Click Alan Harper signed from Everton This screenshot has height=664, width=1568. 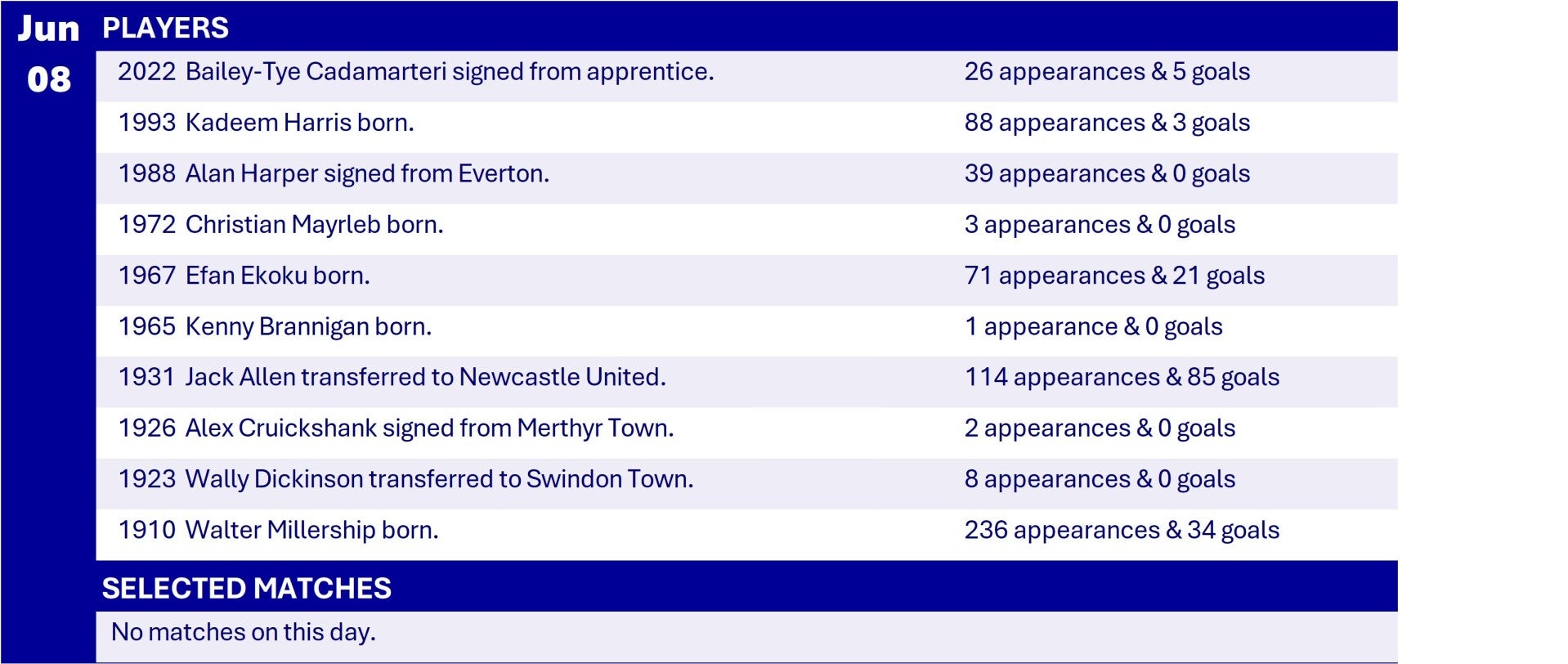[x=334, y=173]
